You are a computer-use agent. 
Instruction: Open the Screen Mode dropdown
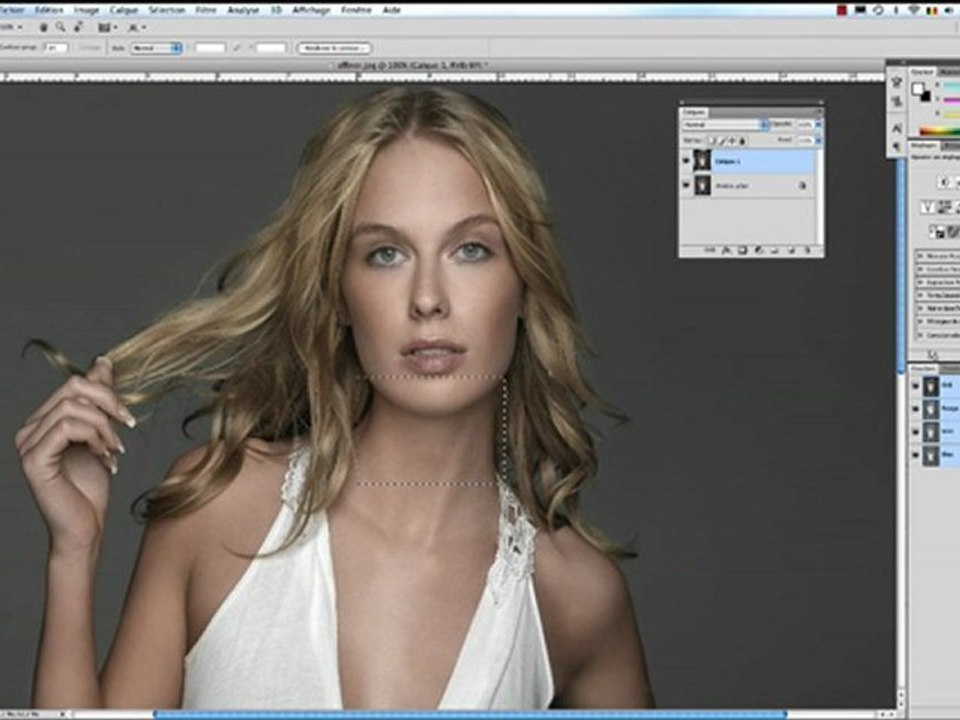pos(137,28)
